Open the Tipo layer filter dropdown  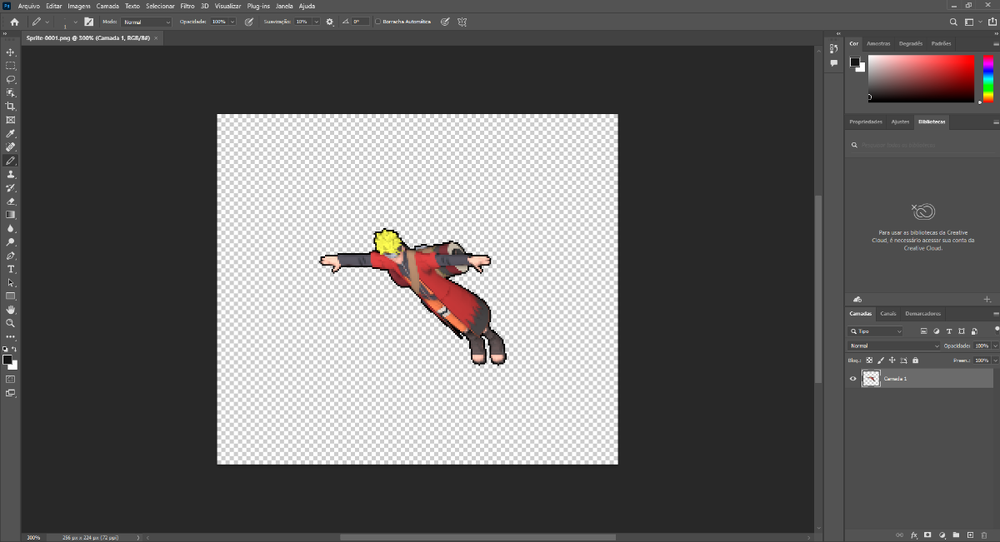tap(876, 331)
